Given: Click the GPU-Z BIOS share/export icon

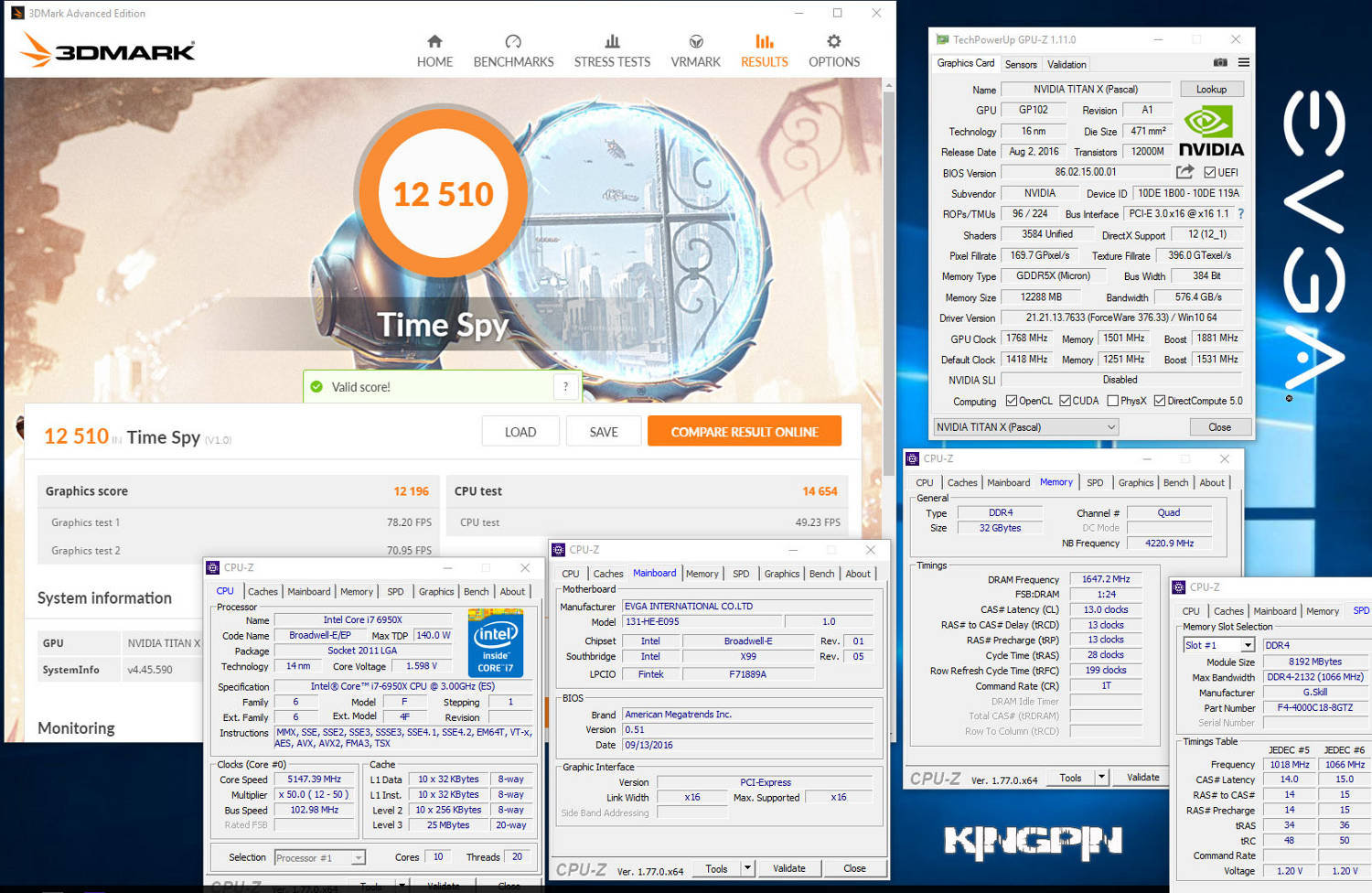Looking at the screenshot, I should tap(1184, 171).
